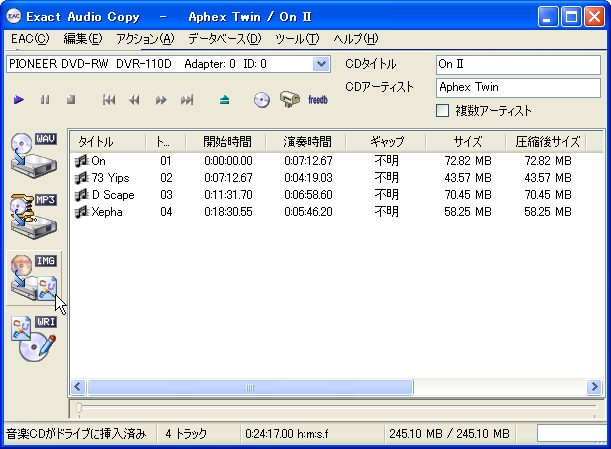Click music note icon for Xepha
Screen dimensions: 611x449
(81, 212)
